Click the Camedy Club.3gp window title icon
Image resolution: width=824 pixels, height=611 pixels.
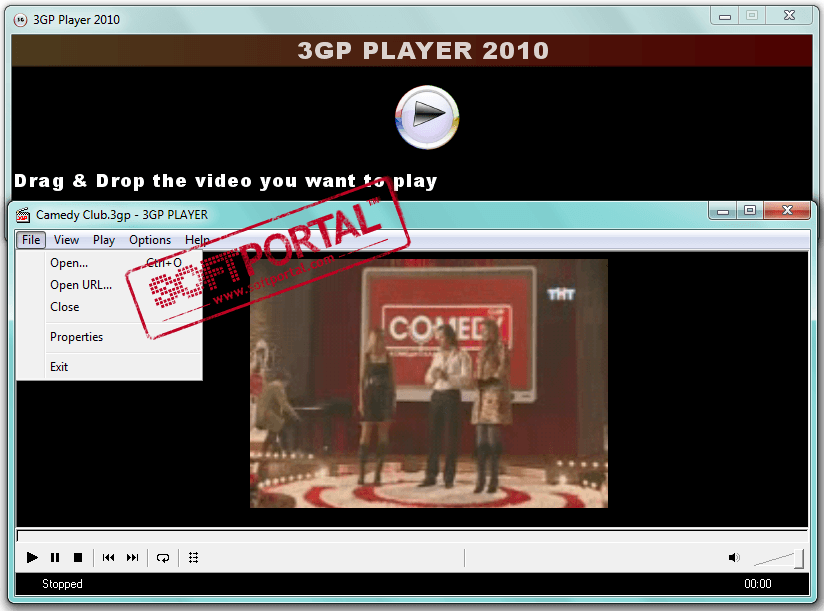pos(23,215)
